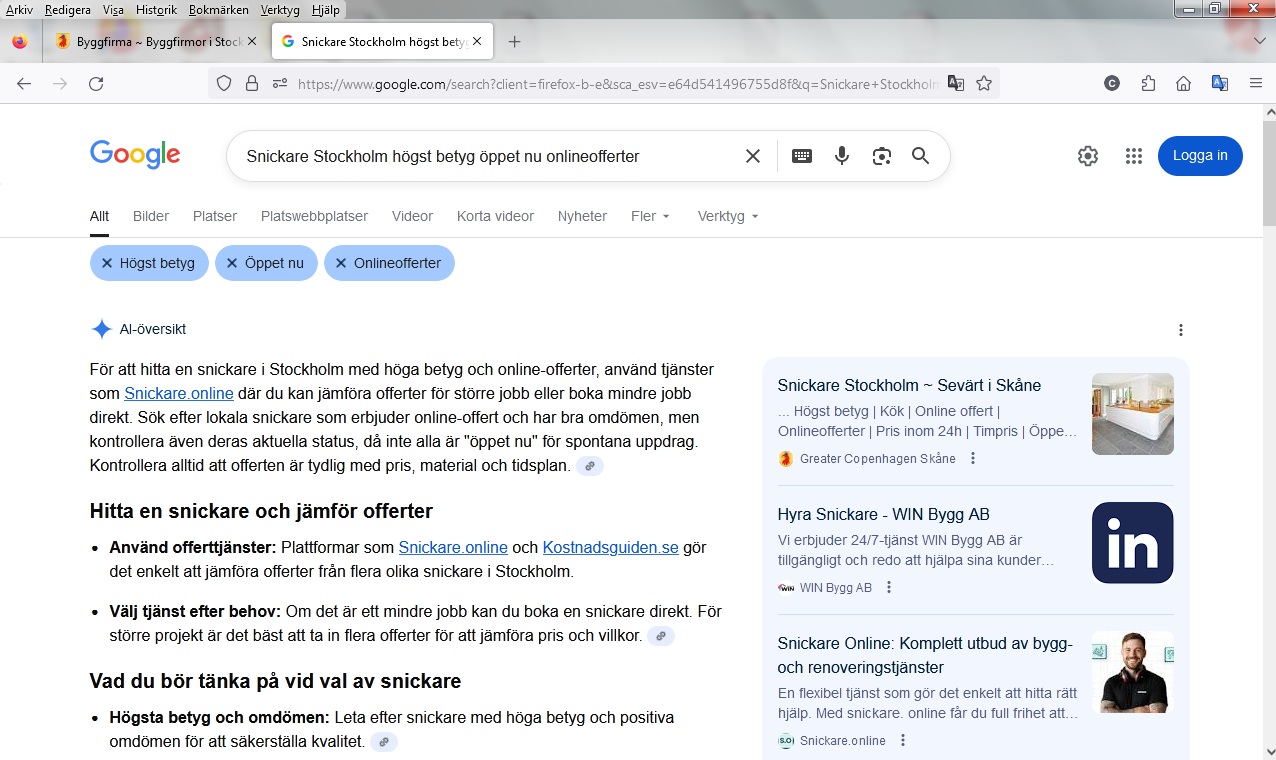Click the magnifier search icon
The image size is (1276, 760).
tap(920, 156)
